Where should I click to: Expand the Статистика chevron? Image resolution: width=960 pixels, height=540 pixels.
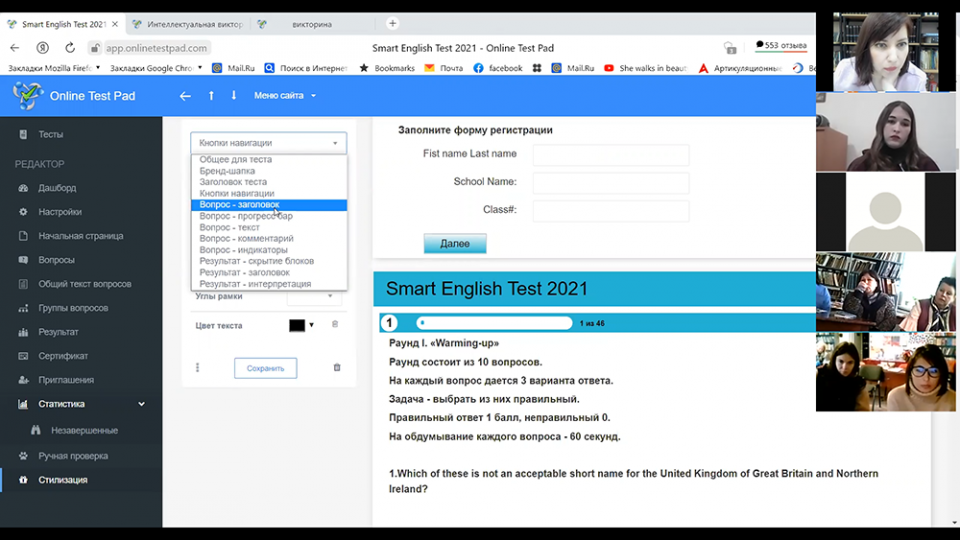pos(141,404)
